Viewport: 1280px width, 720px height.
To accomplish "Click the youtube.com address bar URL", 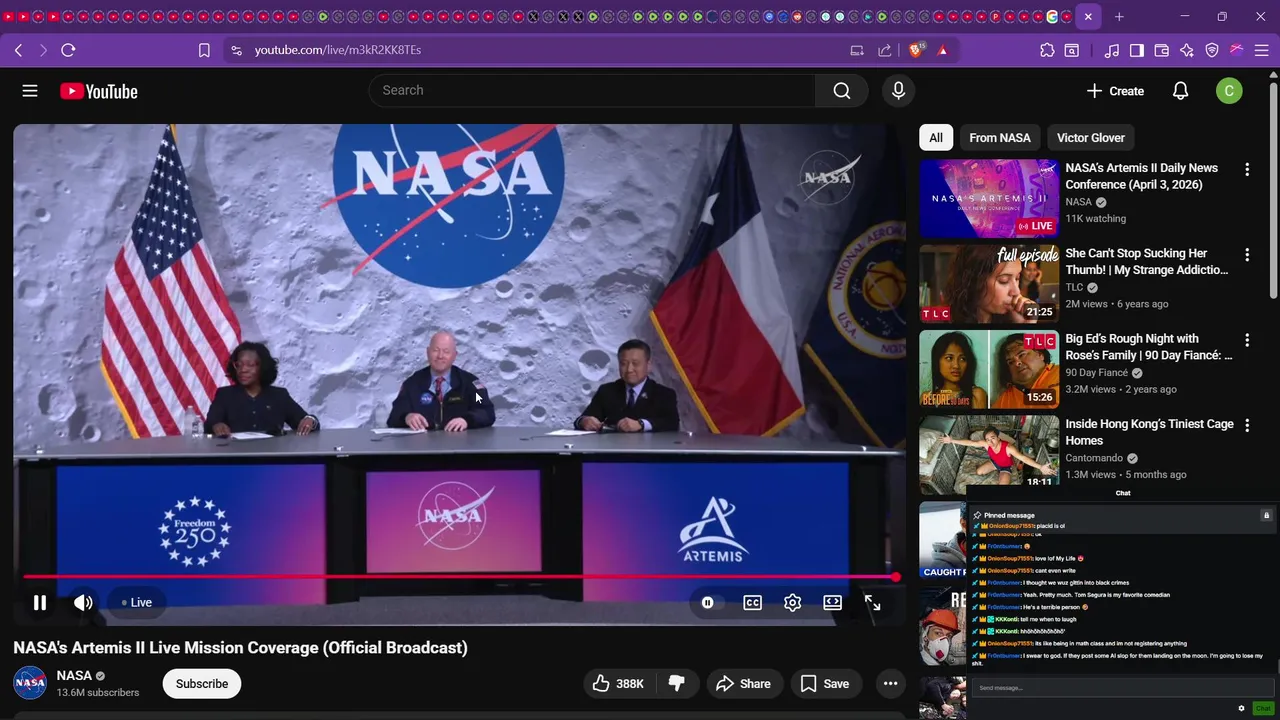I will point(338,50).
